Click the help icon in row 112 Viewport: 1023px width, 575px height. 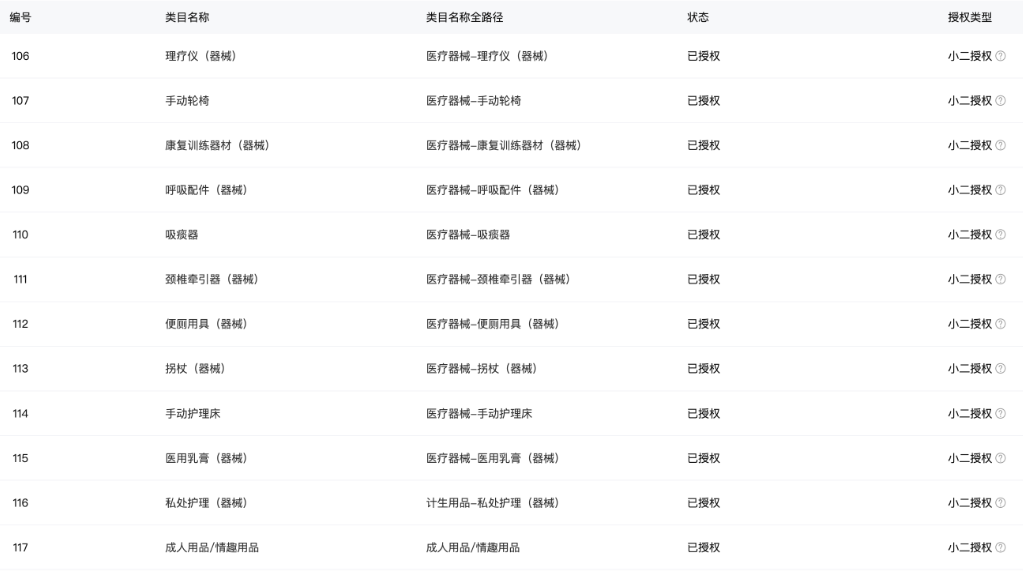click(x=1000, y=324)
